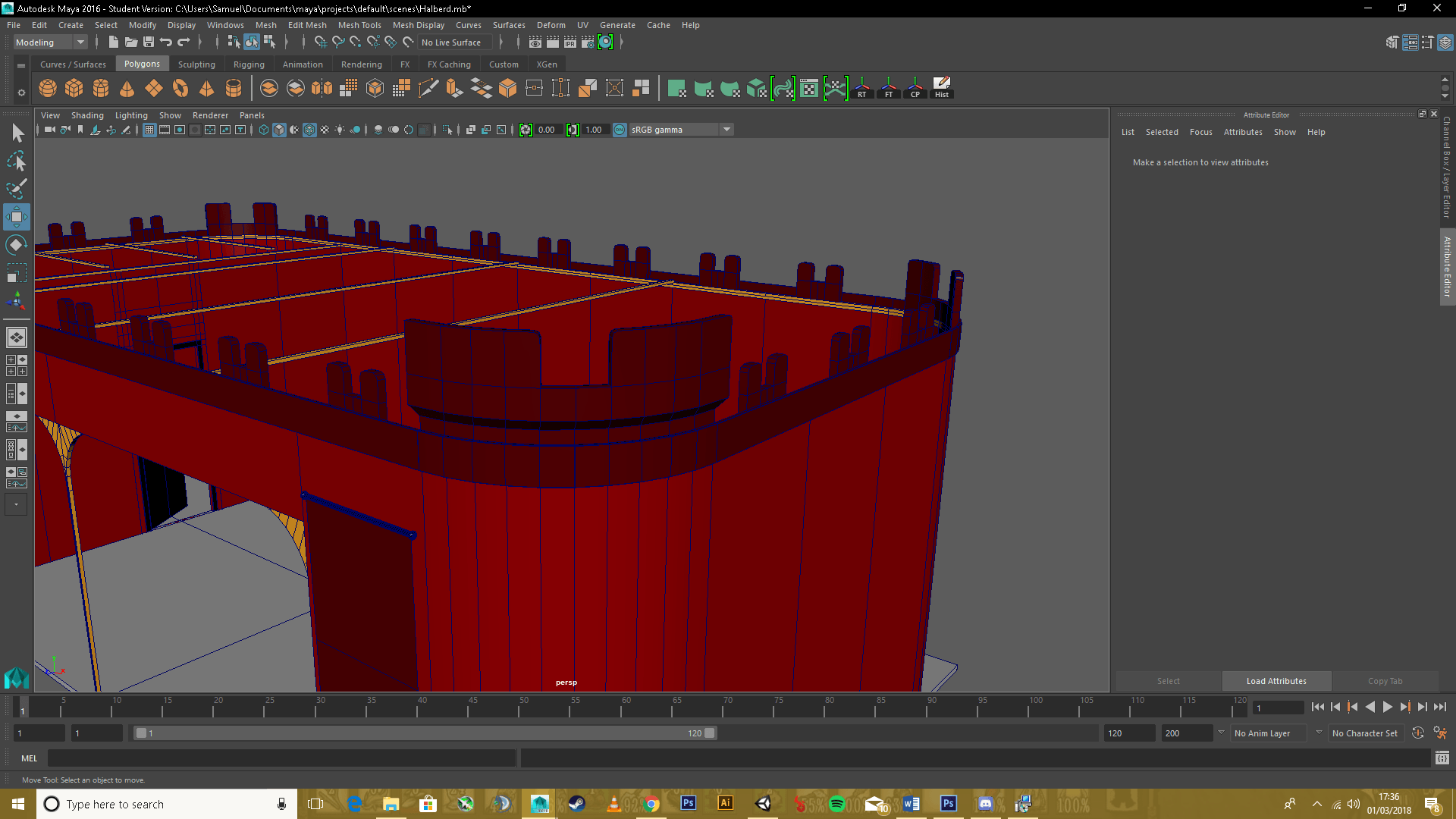Open the Modeling menu set dropdown
1456x819 pixels.
point(50,42)
